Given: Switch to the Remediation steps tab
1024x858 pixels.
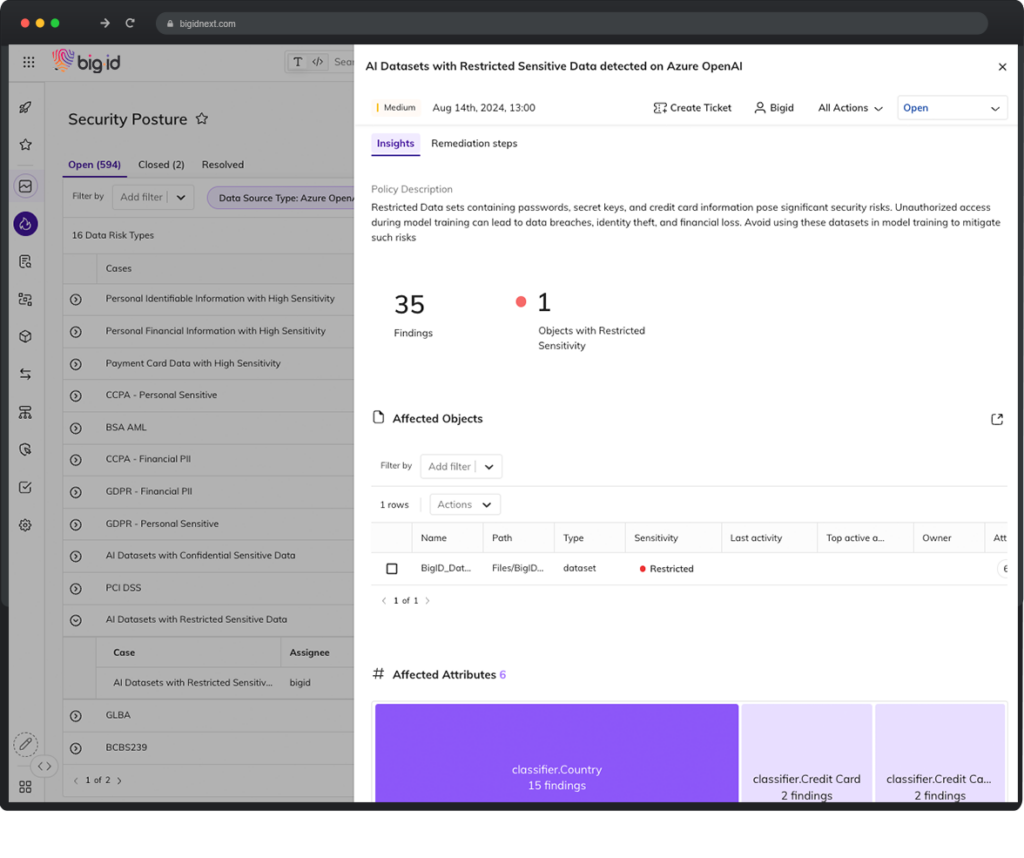Looking at the screenshot, I should coord(474,144).
